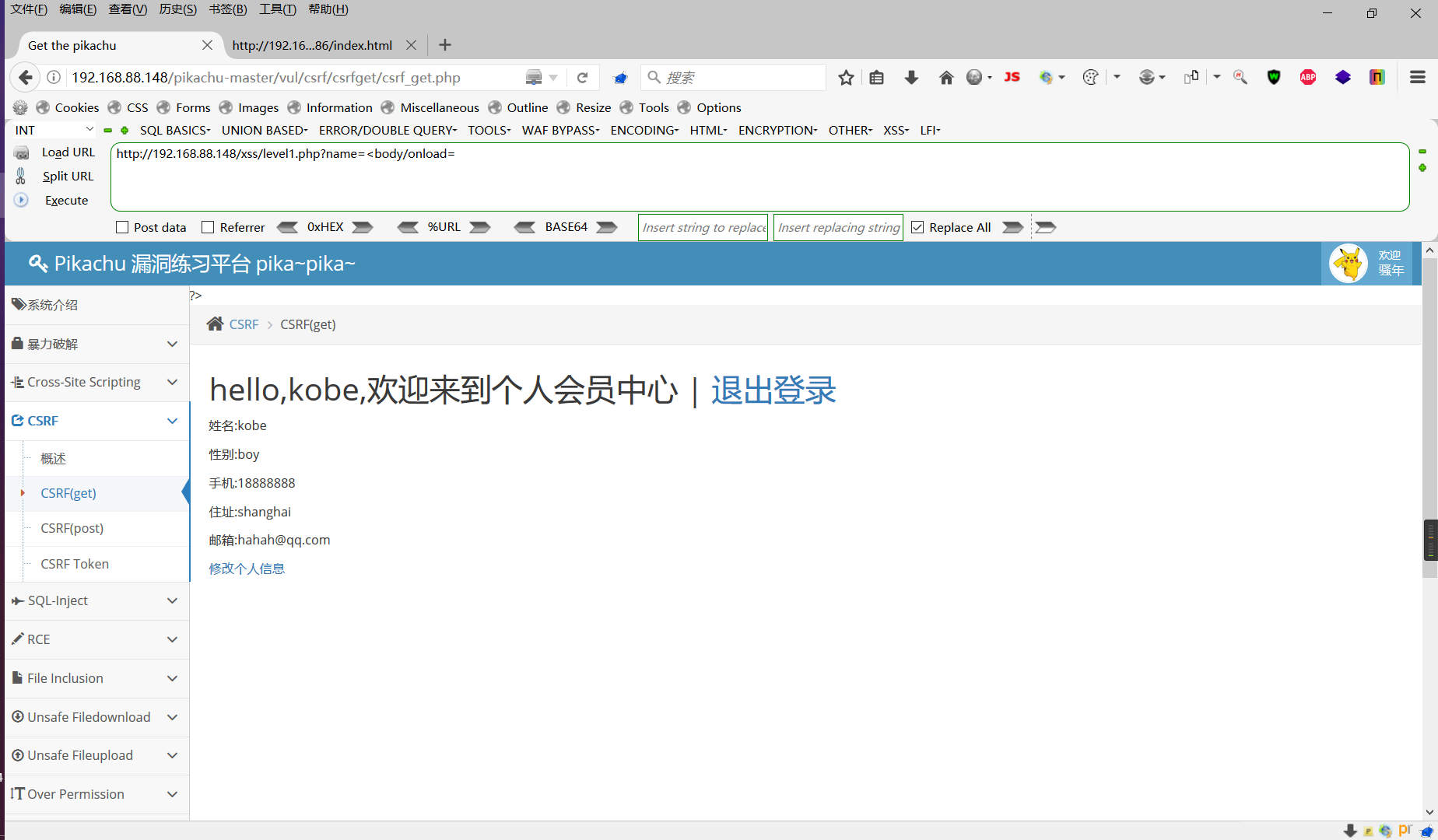1438x840 pixels.
Task: Check the Referrer checkbox
Action: coord(208,227)
